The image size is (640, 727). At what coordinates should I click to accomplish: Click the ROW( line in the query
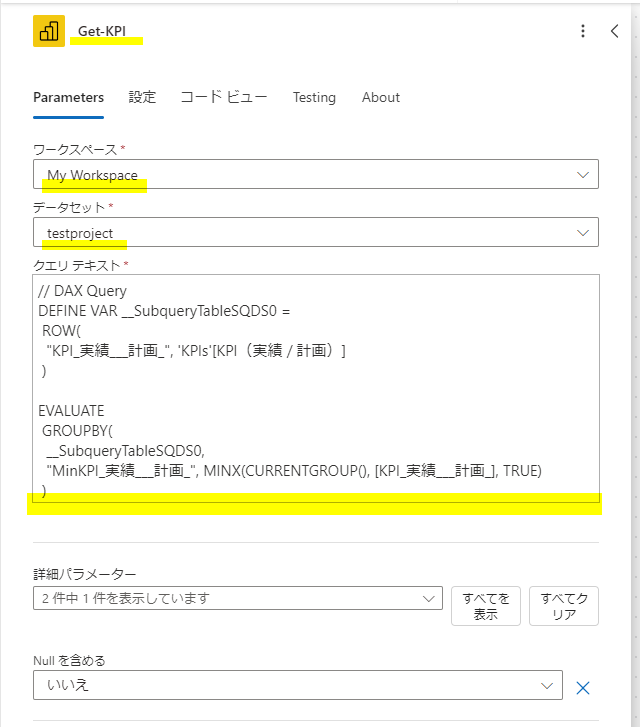pyautogui.click(x=61, y=331)
